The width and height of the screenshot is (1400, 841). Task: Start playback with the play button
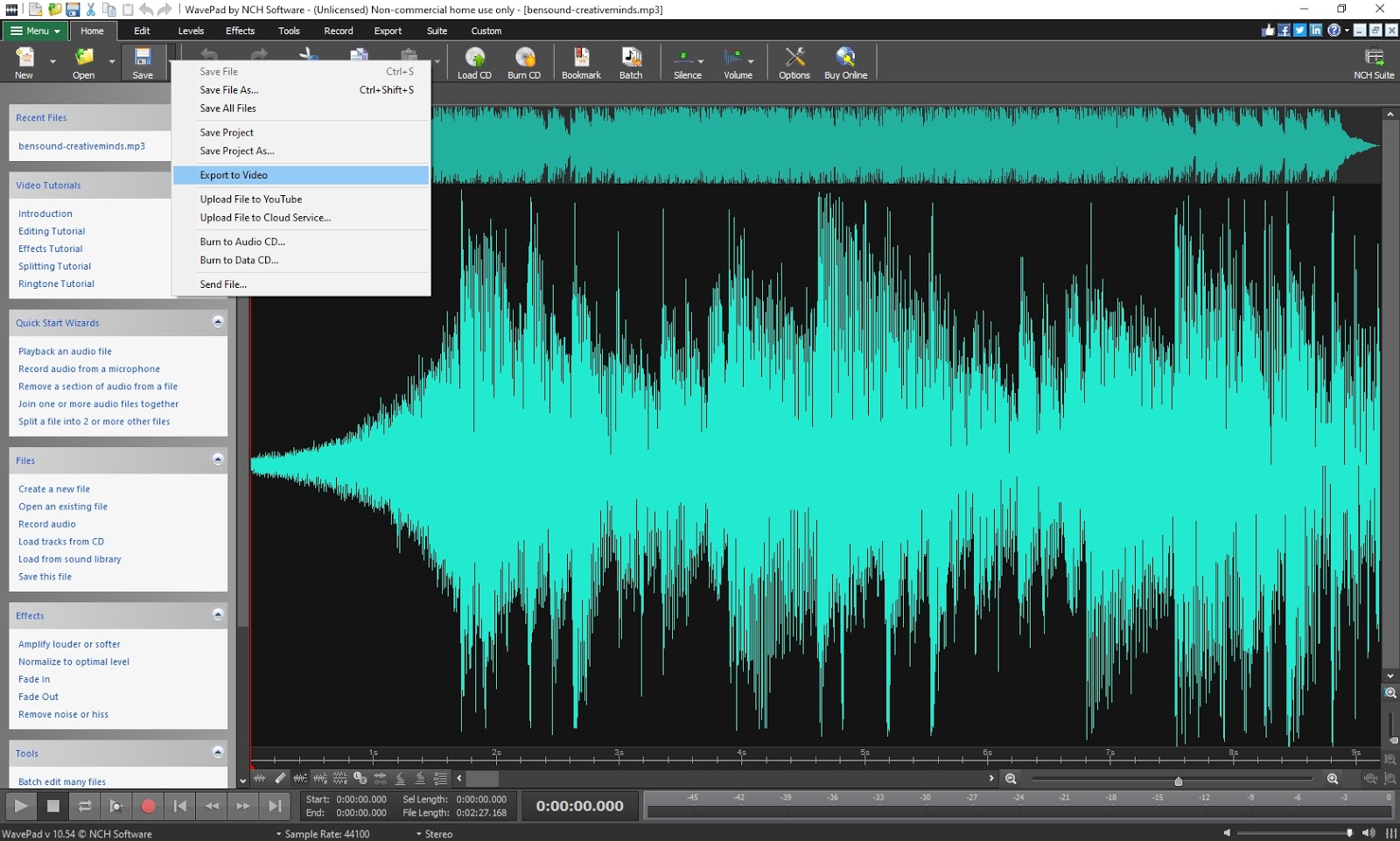click(x=19, y=806)
